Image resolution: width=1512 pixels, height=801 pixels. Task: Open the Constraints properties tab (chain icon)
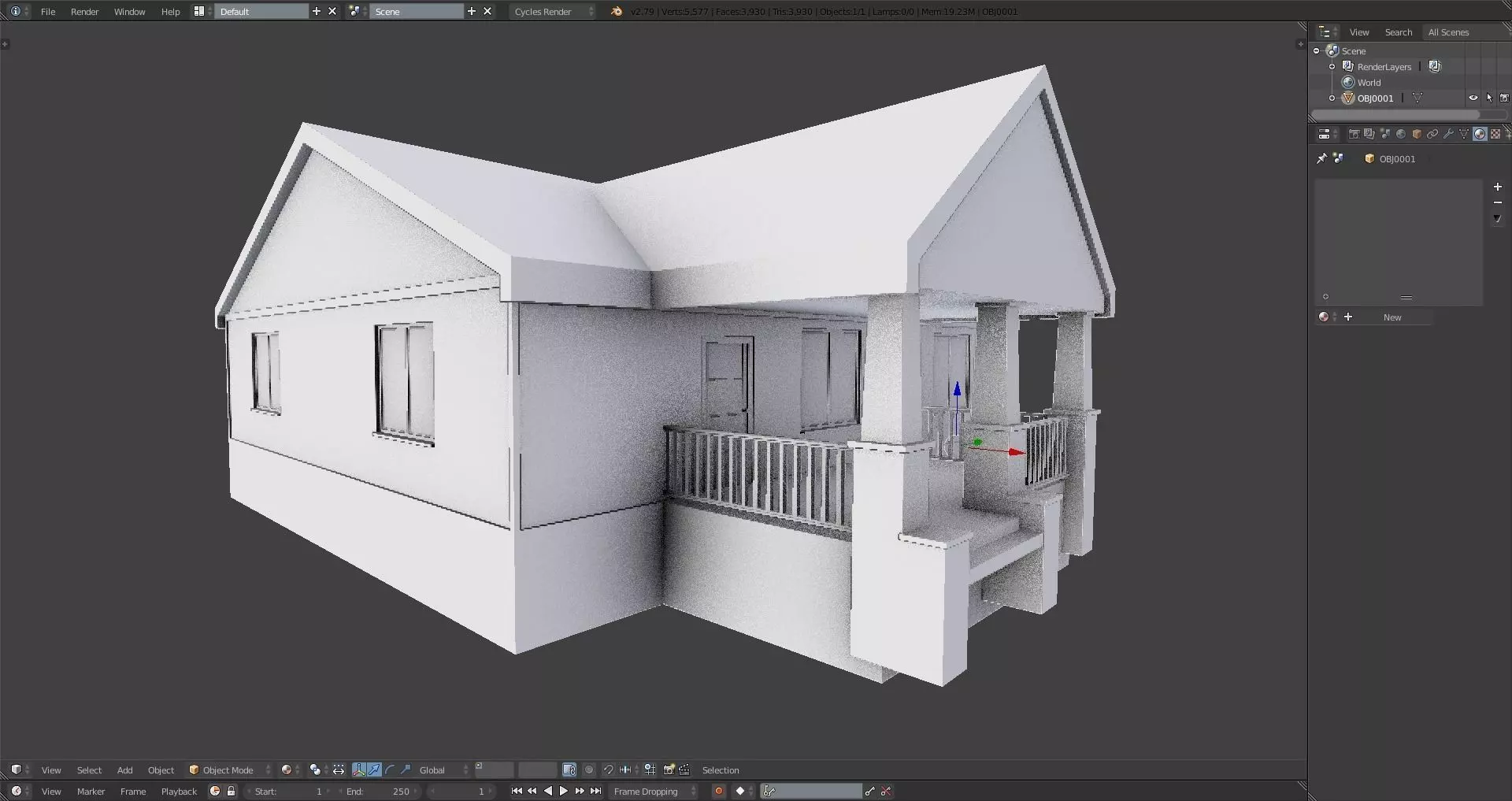(x=1432, y=134)
